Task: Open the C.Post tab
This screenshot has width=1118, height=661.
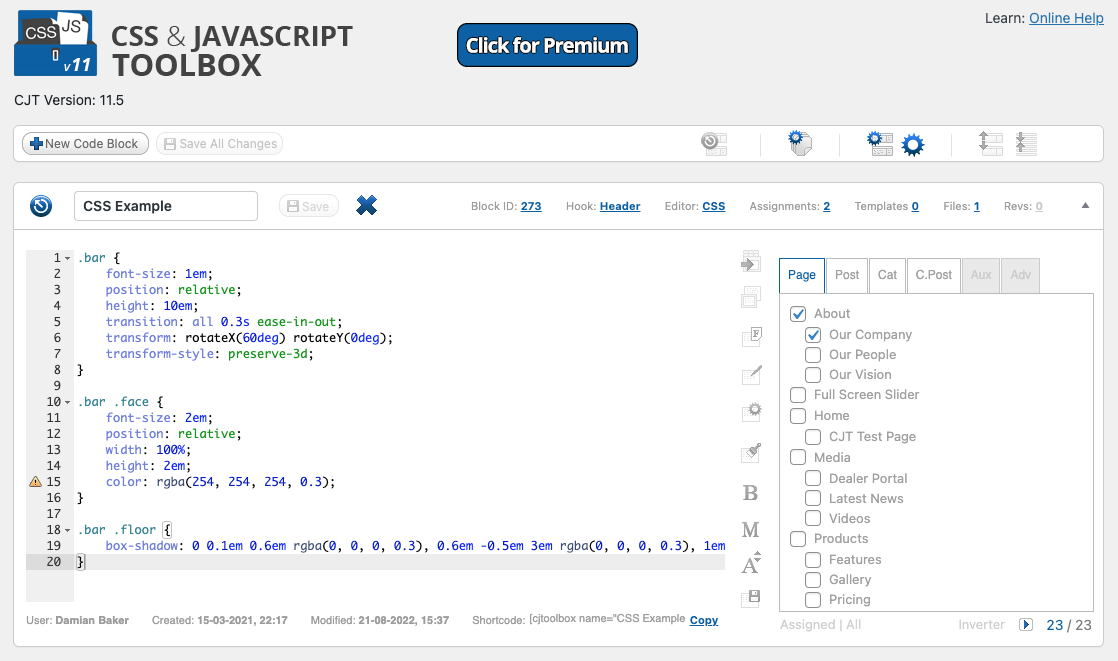Action: [x=933, y=275]
